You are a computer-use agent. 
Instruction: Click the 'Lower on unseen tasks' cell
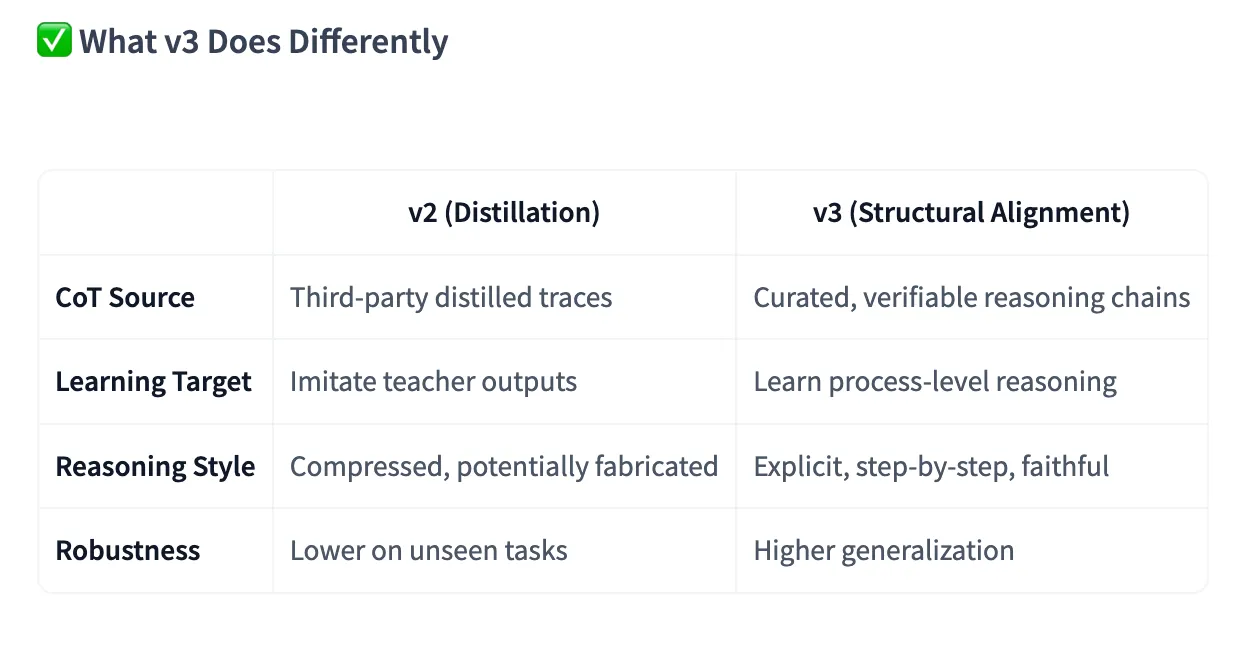[428, 551]
